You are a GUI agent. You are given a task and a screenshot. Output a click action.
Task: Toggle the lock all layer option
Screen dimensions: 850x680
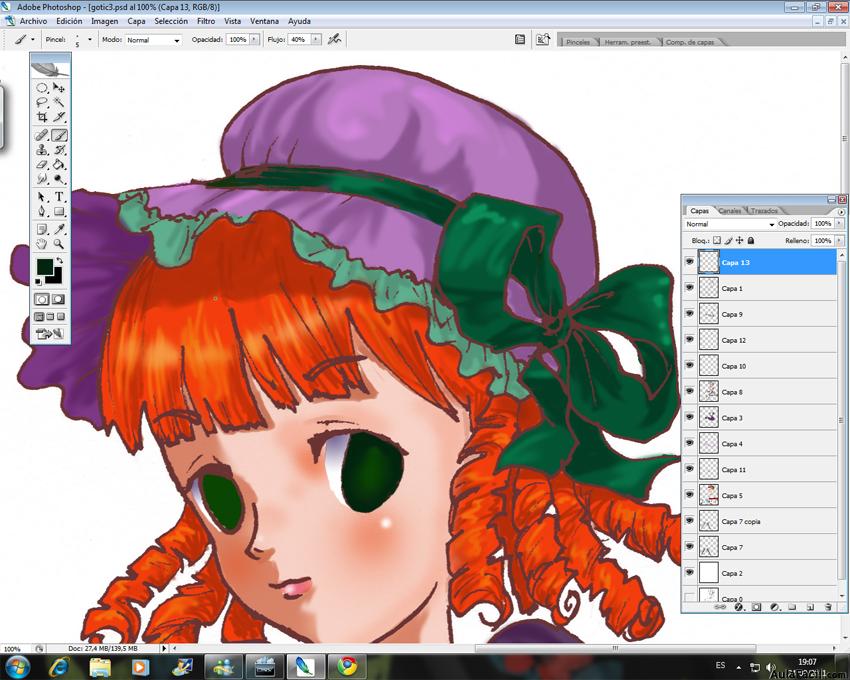pyautogui.click(x=751, y=240)
